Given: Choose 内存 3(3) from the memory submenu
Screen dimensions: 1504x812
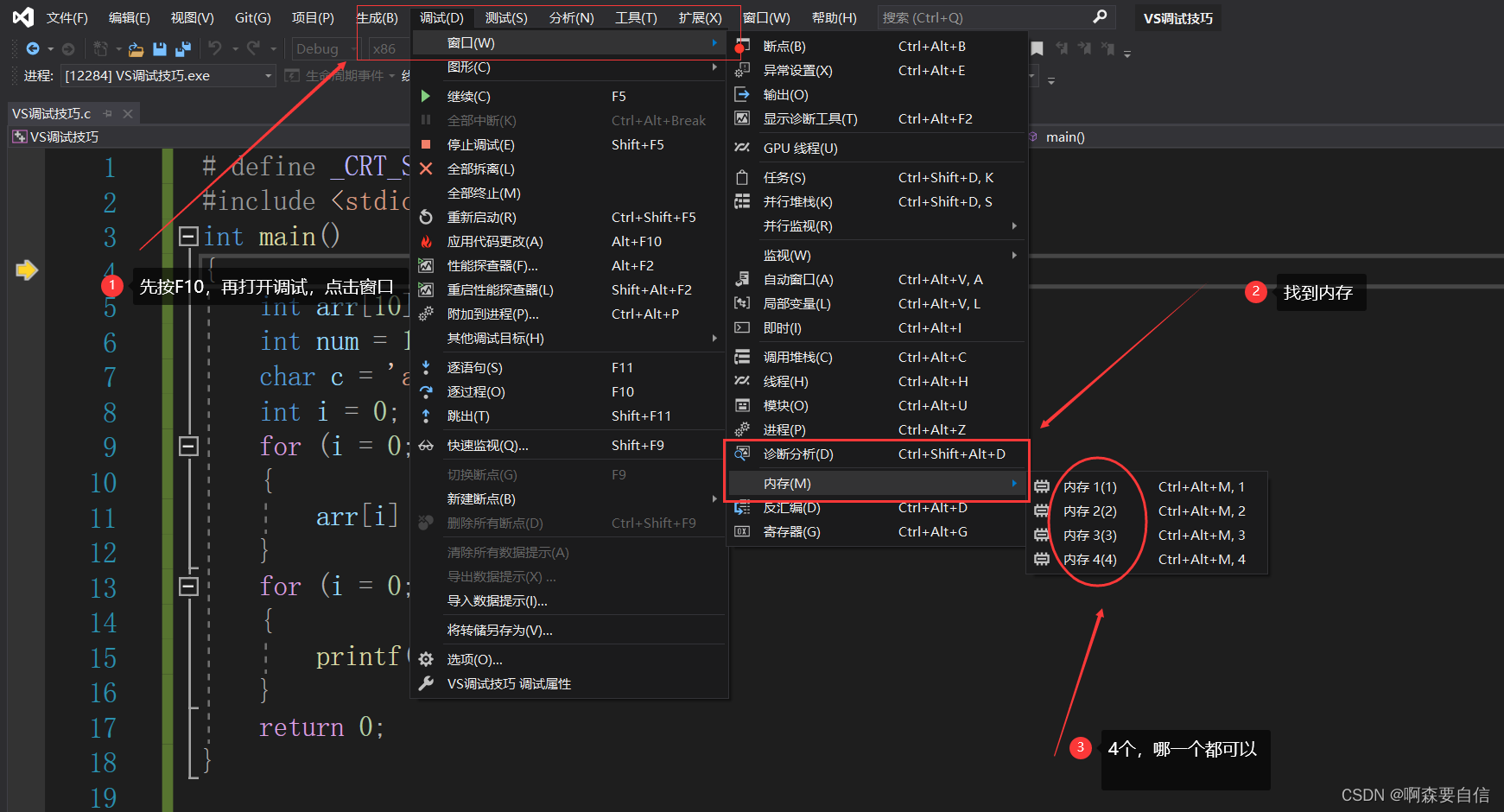Looking at the screenshot, I should point(1147,535).
